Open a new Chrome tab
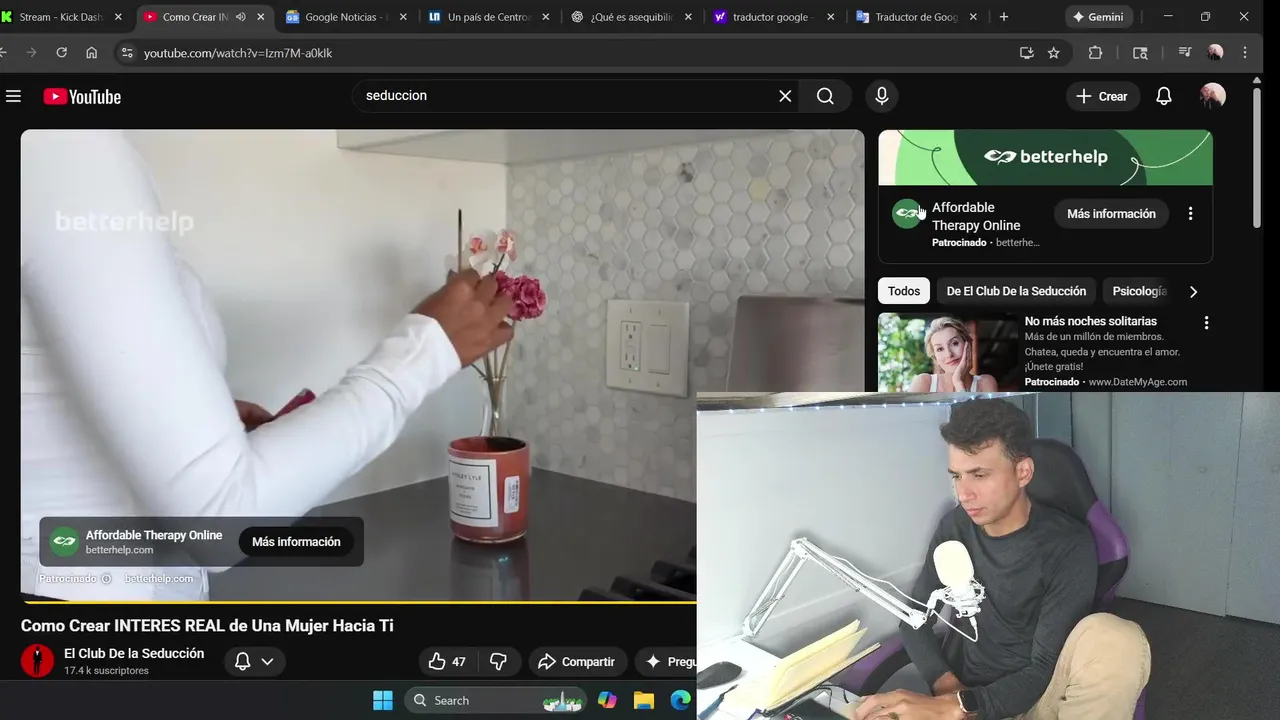 point(1004,17)
